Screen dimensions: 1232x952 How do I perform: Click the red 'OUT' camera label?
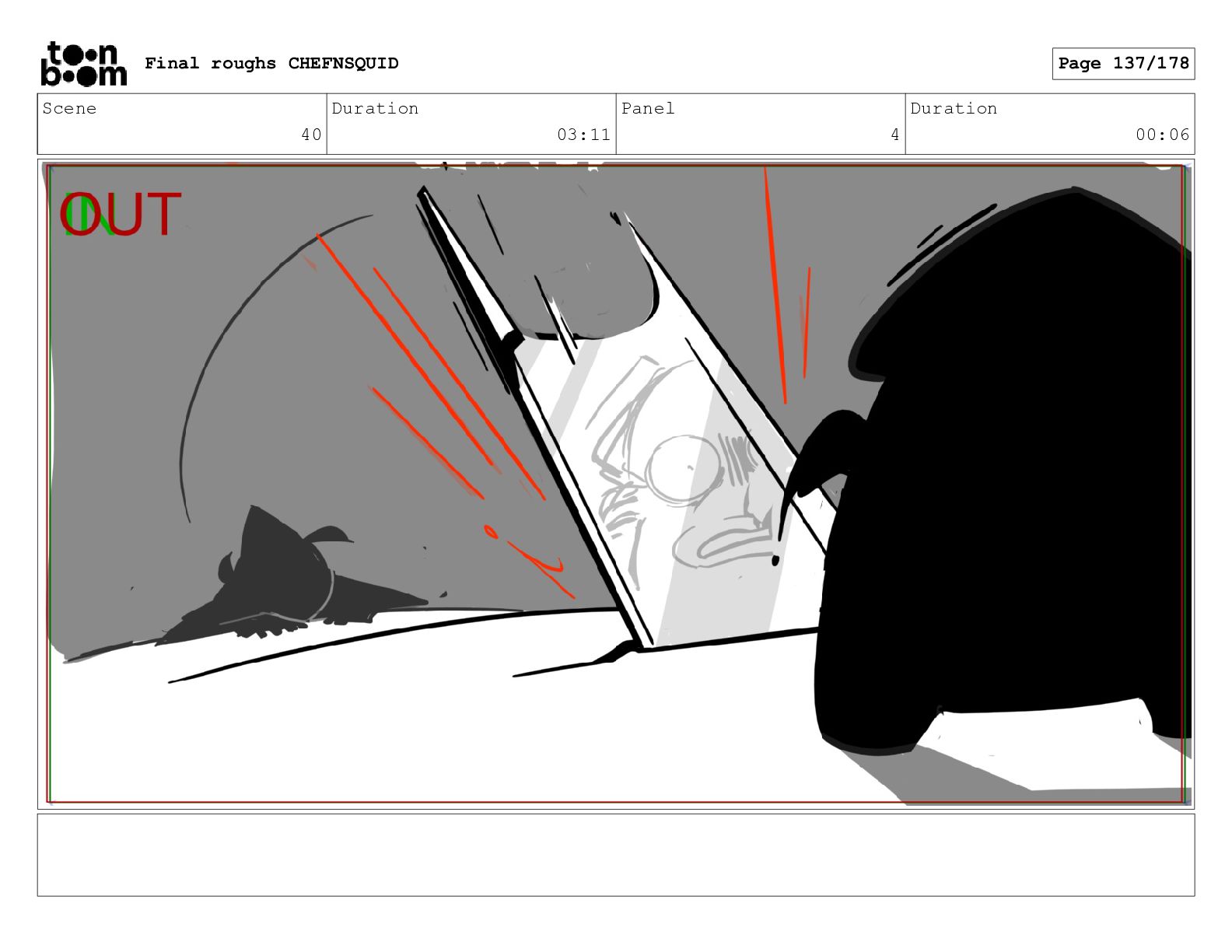click(x=121, y=215)
